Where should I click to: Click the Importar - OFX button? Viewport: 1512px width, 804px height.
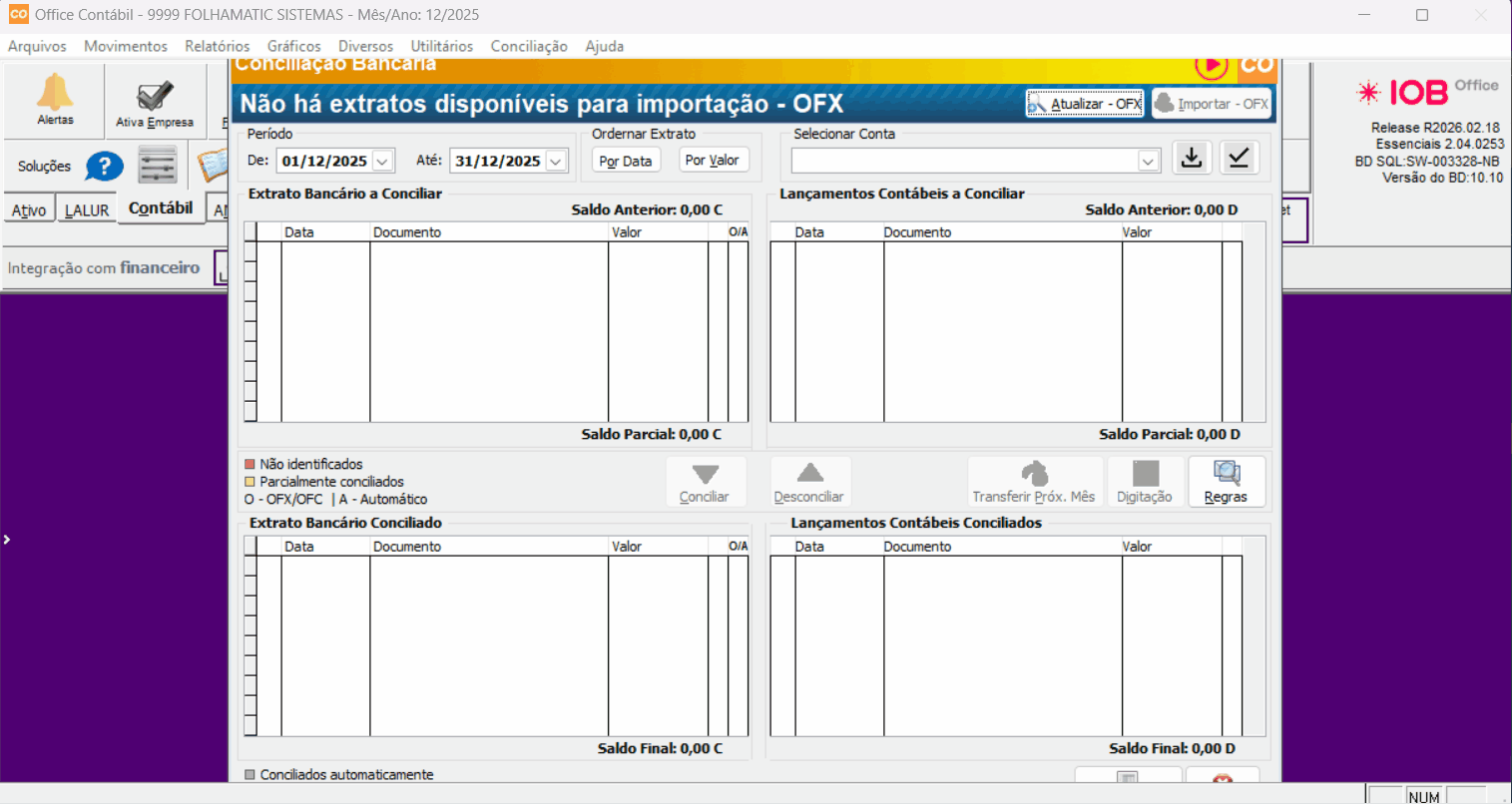coord(1212,104)
